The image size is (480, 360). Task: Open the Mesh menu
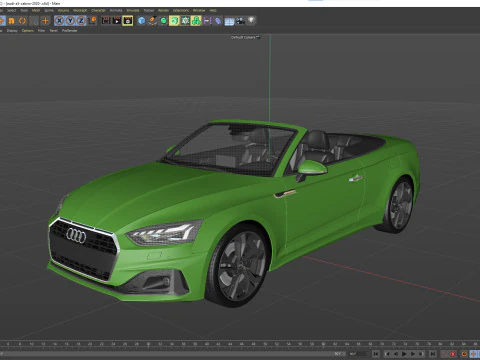[x=36, y=10]
